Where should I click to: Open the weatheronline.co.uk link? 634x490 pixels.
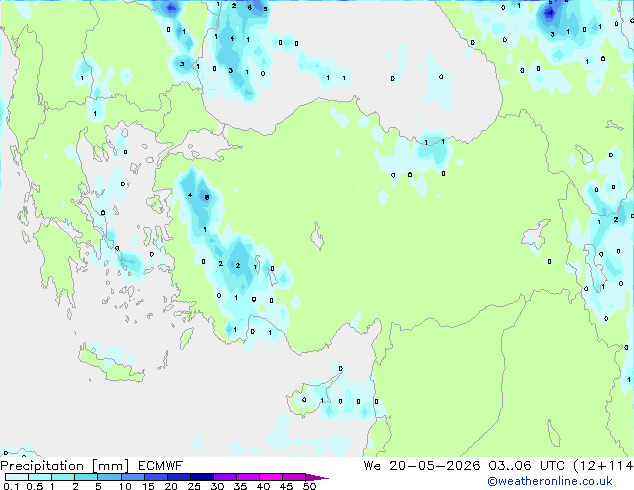click(x=550, y=481)
